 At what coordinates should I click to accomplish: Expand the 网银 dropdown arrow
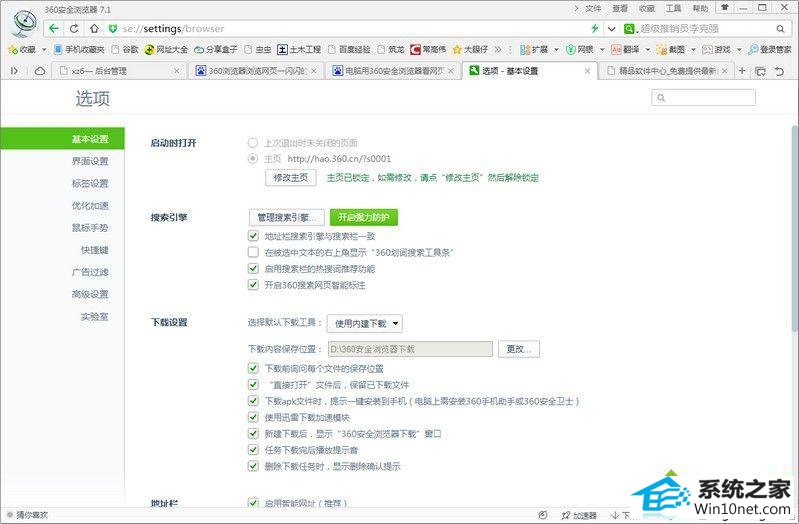click(602, 49)
